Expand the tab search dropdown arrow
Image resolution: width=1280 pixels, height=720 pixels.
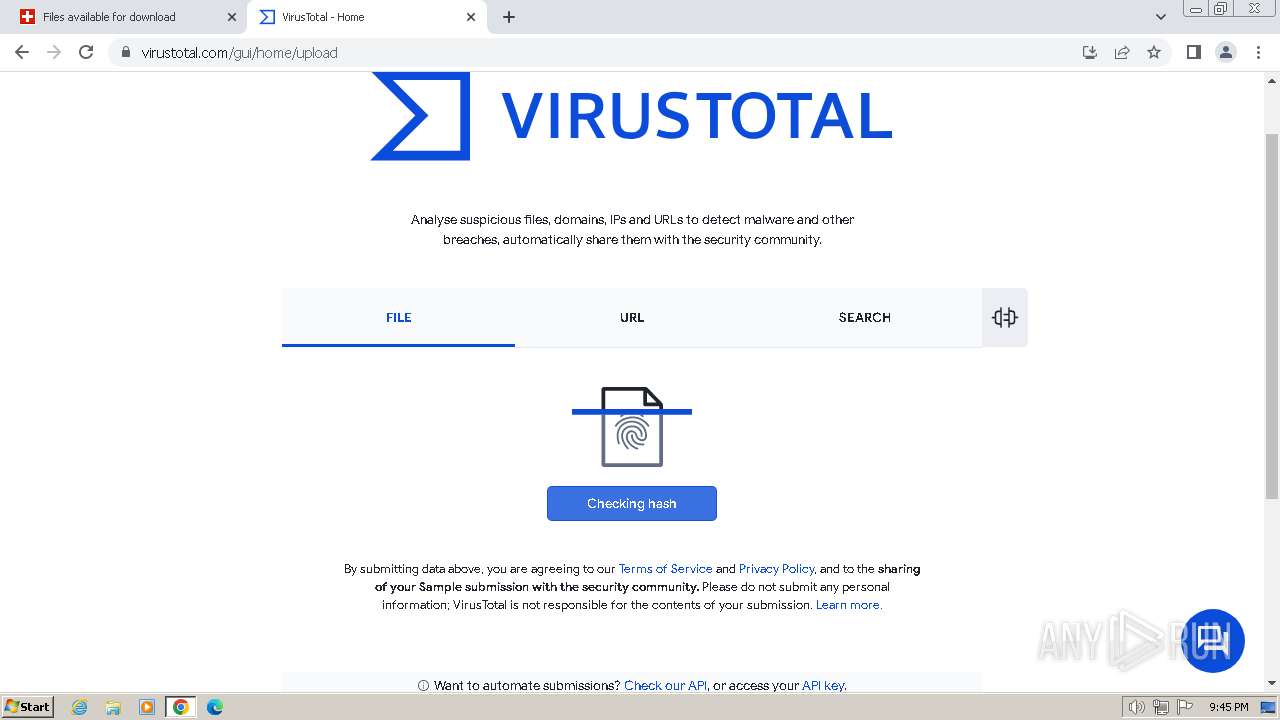tap(1160, 17)
